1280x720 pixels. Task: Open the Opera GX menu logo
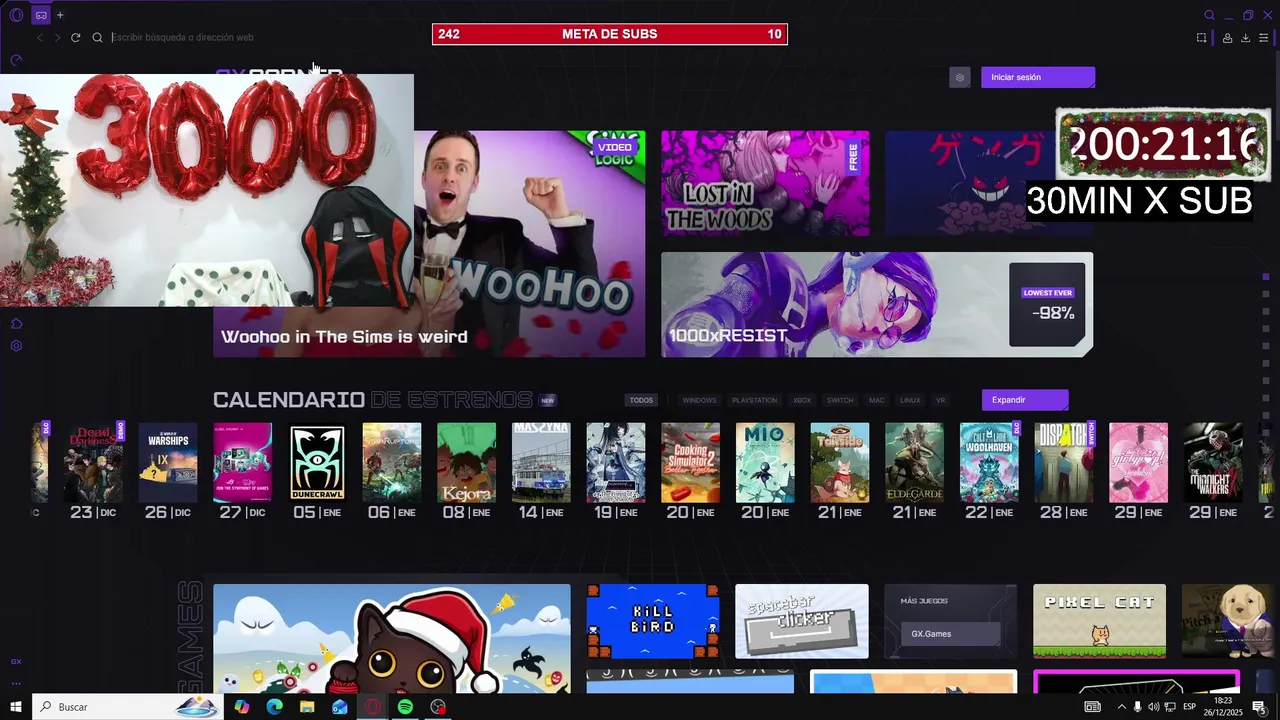pos(16,15)
